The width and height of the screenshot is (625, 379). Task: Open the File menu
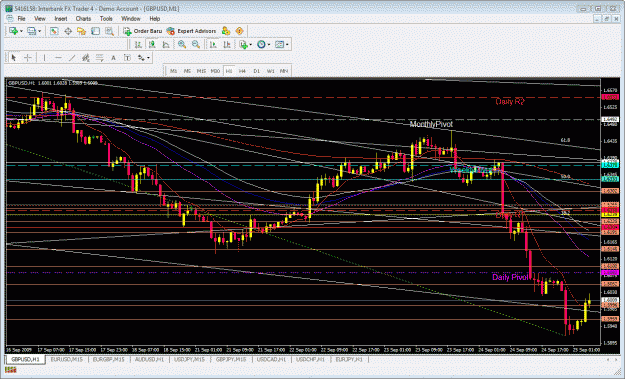pyautogui.click(x=22, y=19)
